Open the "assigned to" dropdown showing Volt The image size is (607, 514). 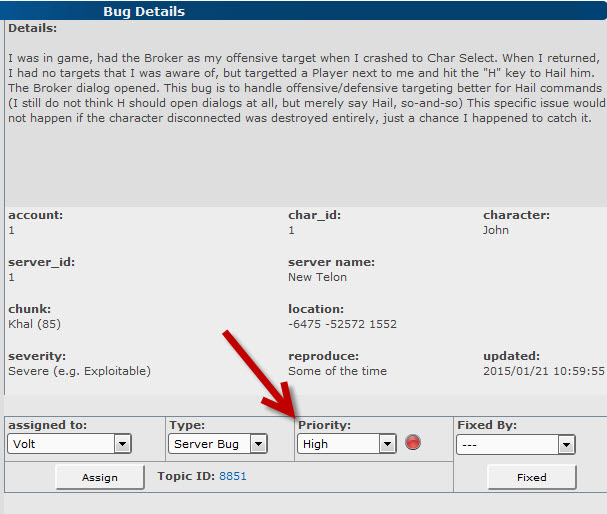[70, 444]
